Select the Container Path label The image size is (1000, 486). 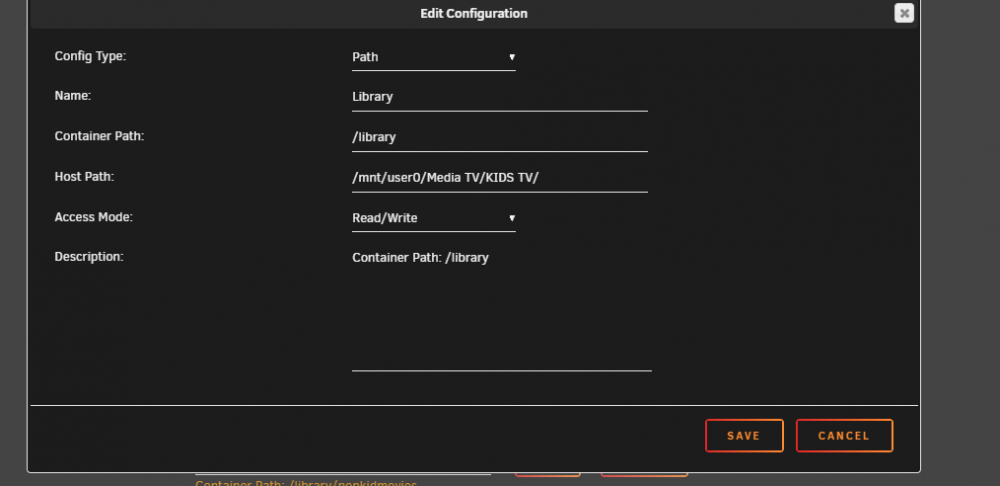point(99,136)
